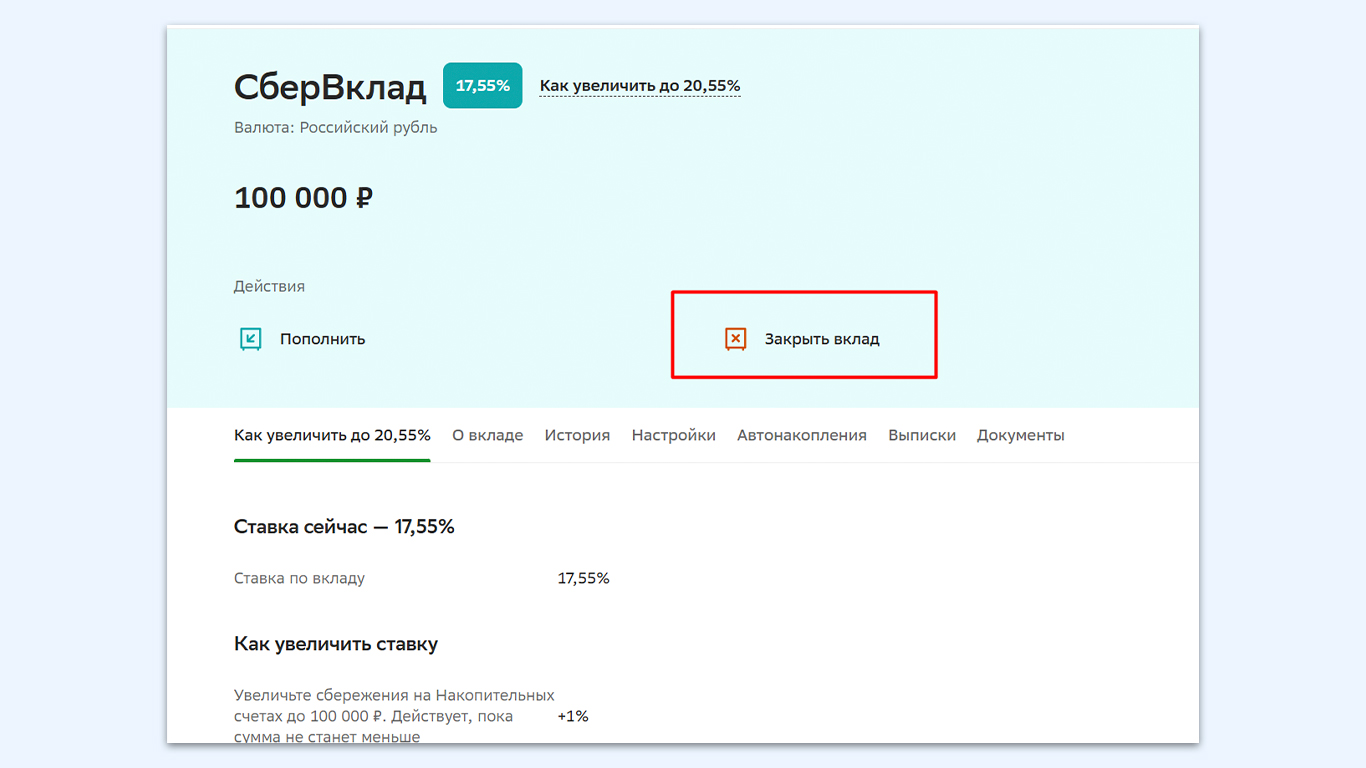Click the Действия section label
This screenshot has width=1366, height=768.
pos(269,286)
